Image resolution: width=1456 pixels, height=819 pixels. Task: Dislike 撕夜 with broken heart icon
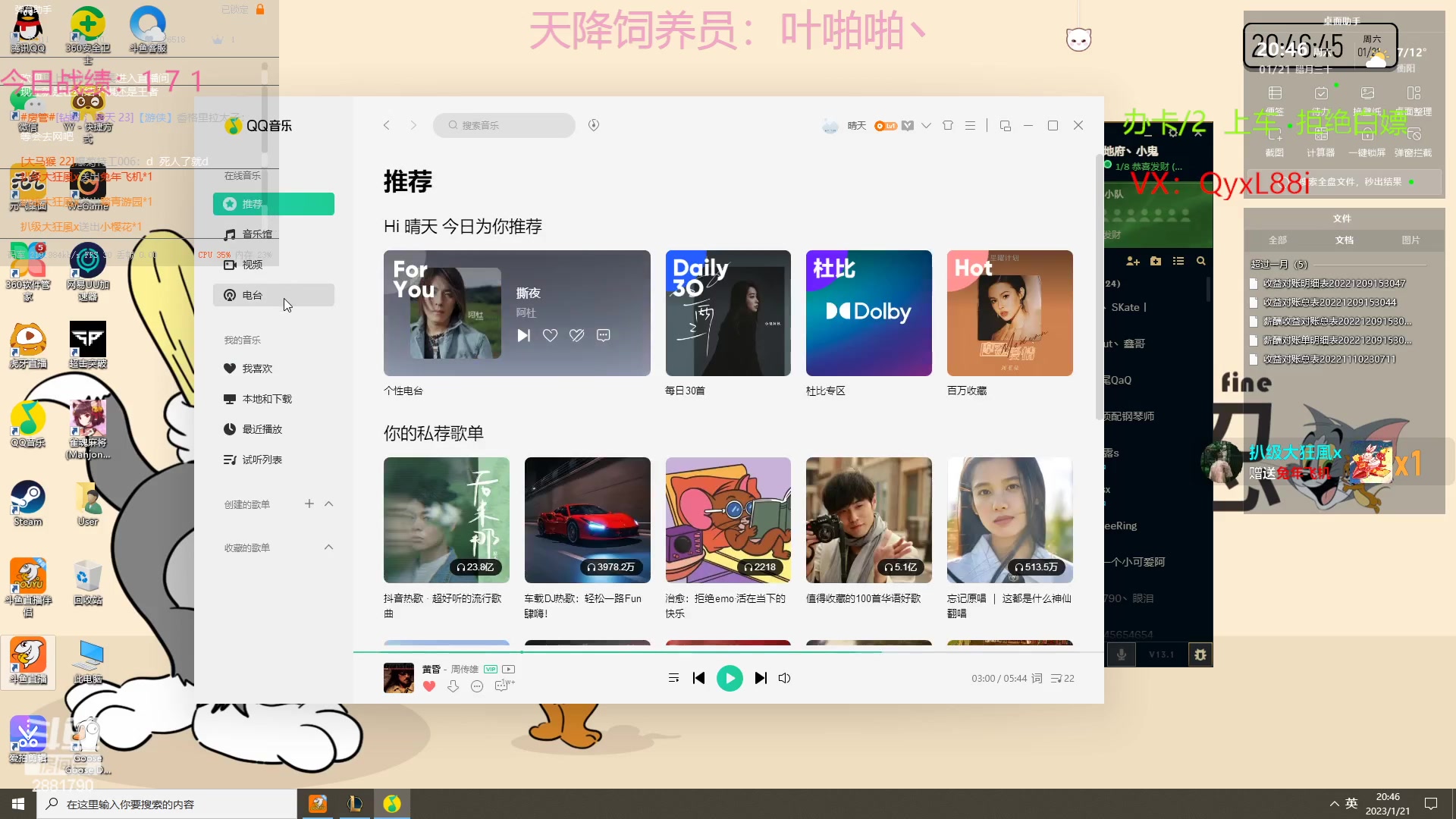click(577, 335)
